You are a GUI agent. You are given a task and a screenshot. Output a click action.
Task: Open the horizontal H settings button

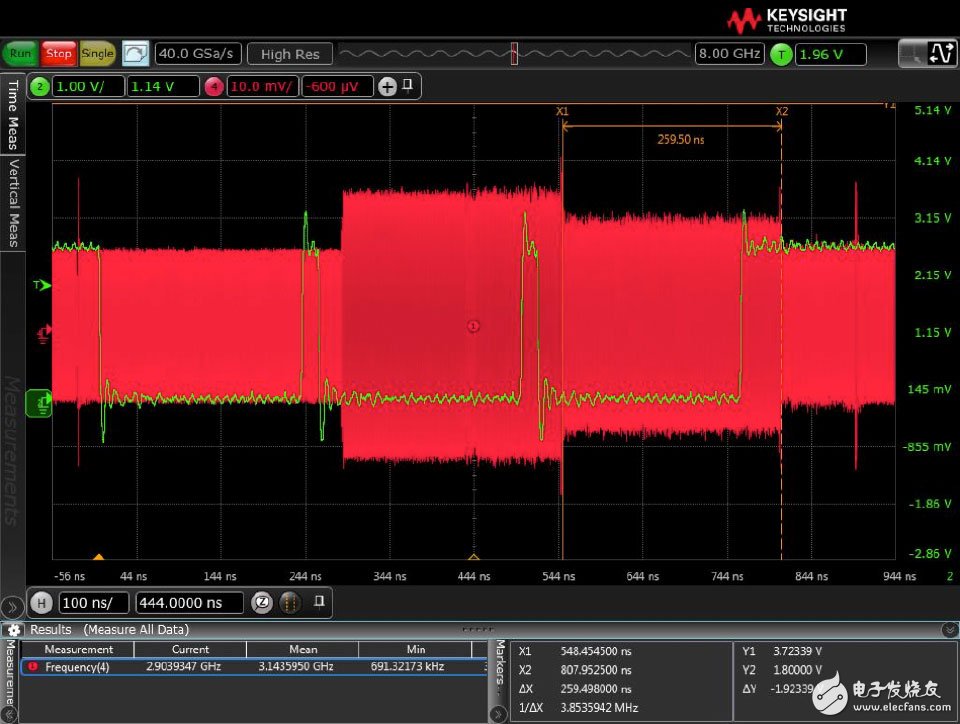tap(41, 603)
